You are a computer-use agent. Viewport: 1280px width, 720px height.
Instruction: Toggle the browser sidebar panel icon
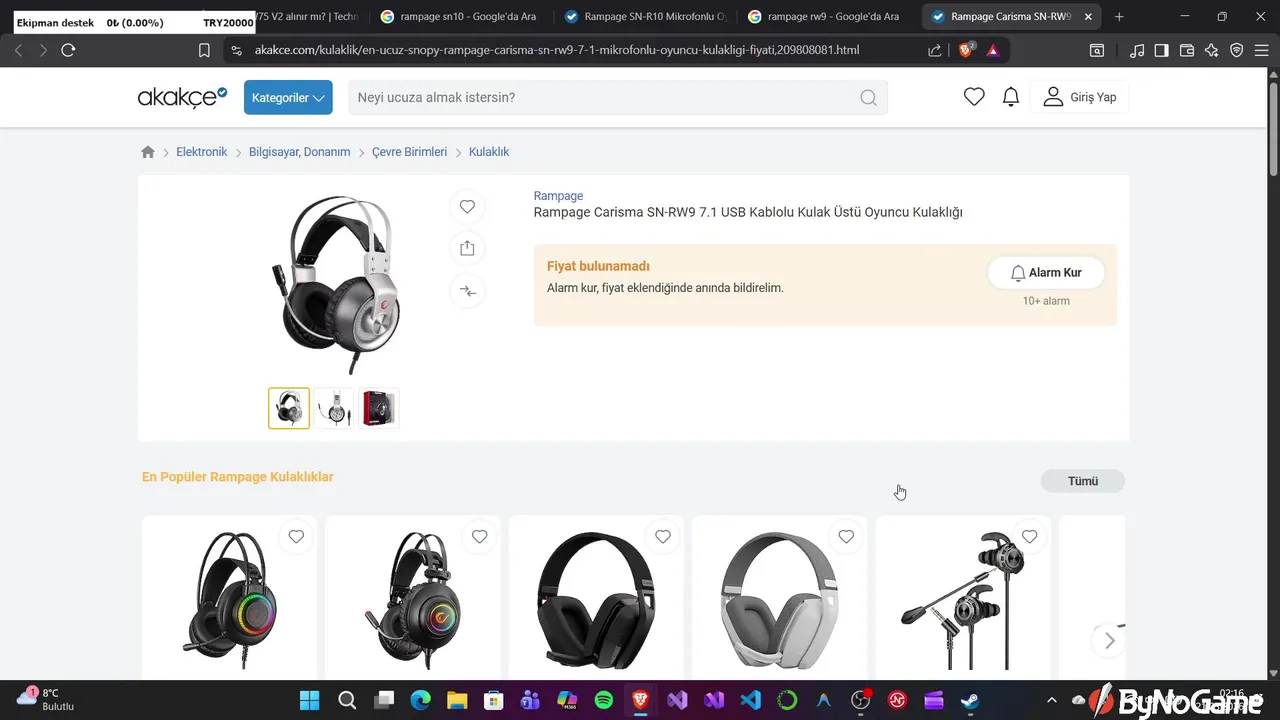click(x=1161, y=50)
